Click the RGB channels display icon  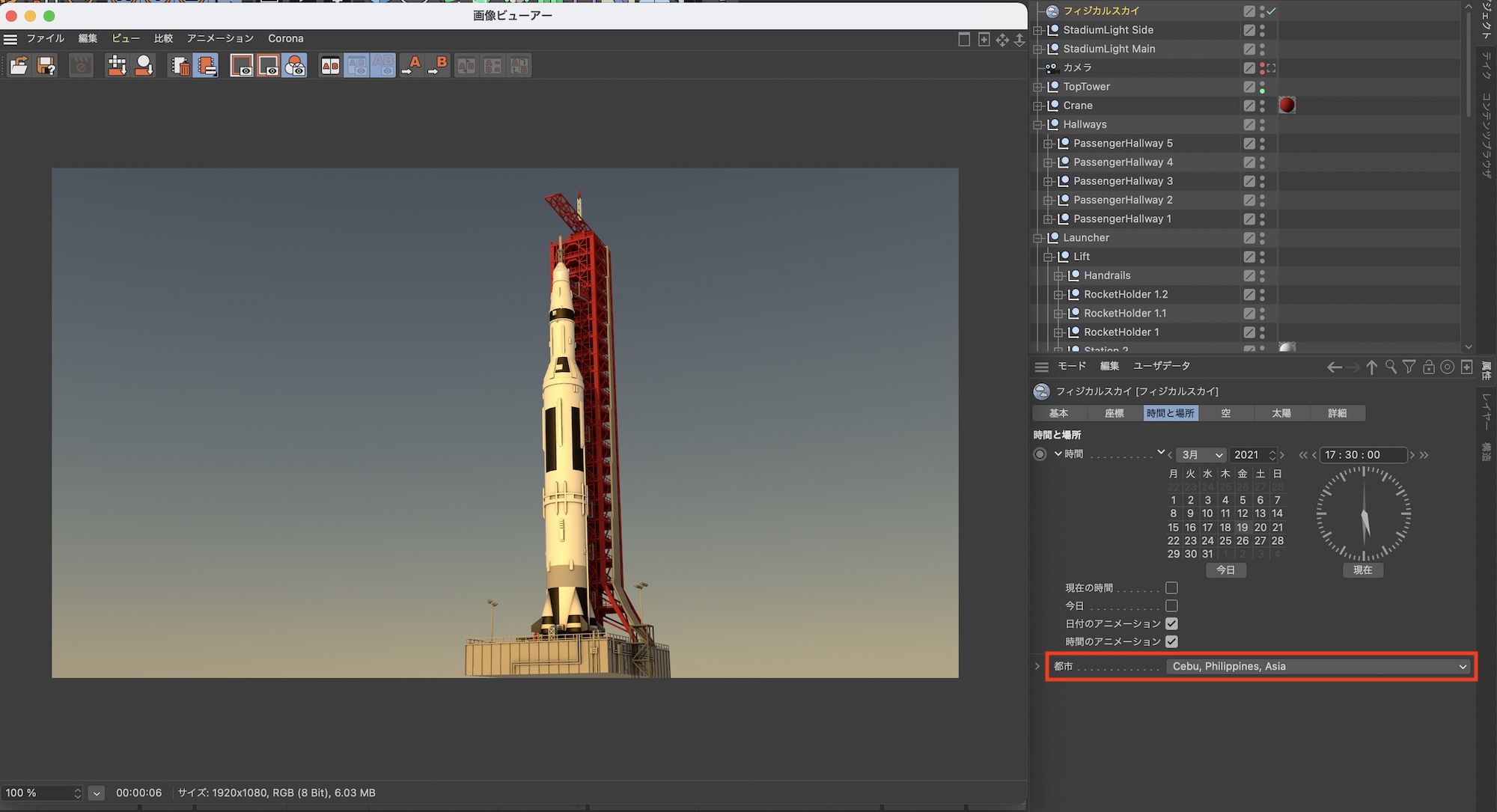click(296, 66)
